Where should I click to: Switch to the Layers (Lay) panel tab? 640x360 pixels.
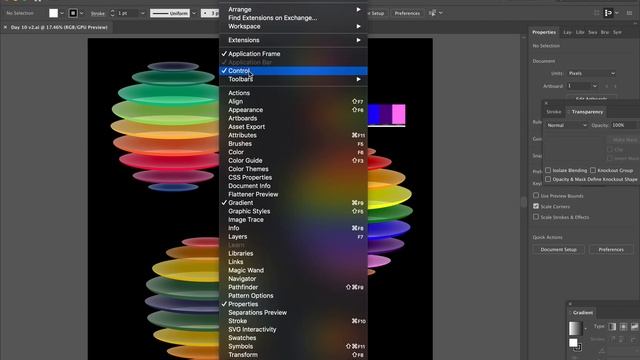click(x=567, y=32)
